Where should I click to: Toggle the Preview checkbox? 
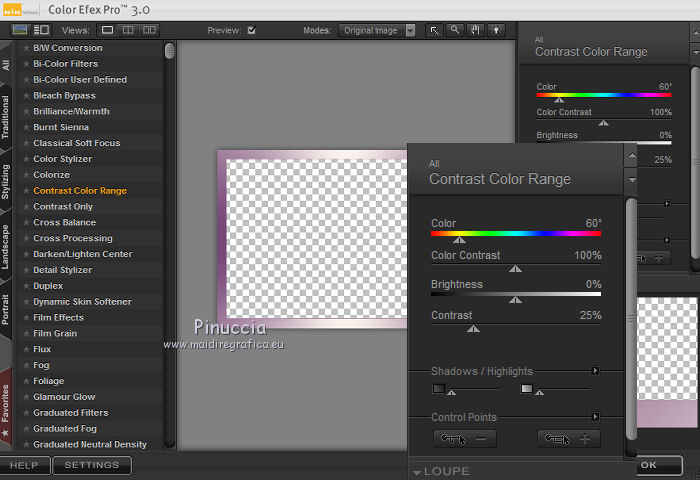point(251,30)
